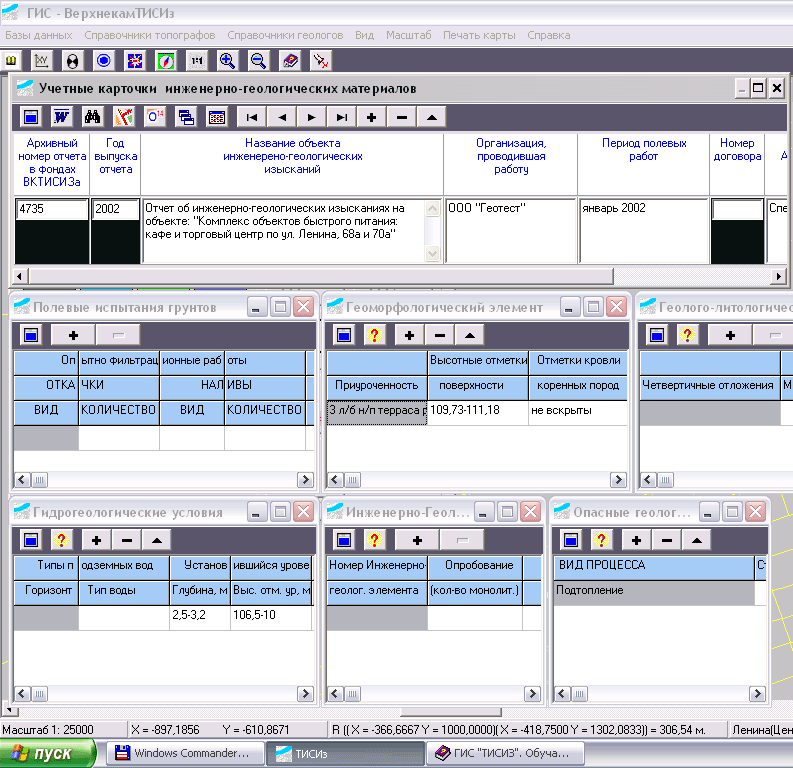Click help icon in Инженерно-Геол window
Viewport: 793px width, 768px height.
pyautogui.click(x=374, y=540)
